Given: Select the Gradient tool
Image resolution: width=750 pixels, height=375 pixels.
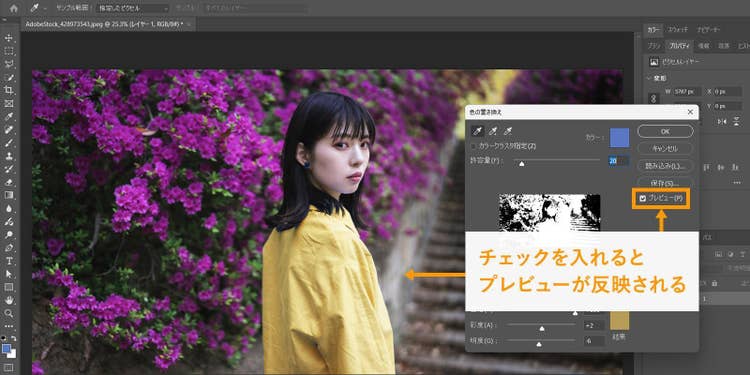Looking at the screenshot, I should [9, 195].
